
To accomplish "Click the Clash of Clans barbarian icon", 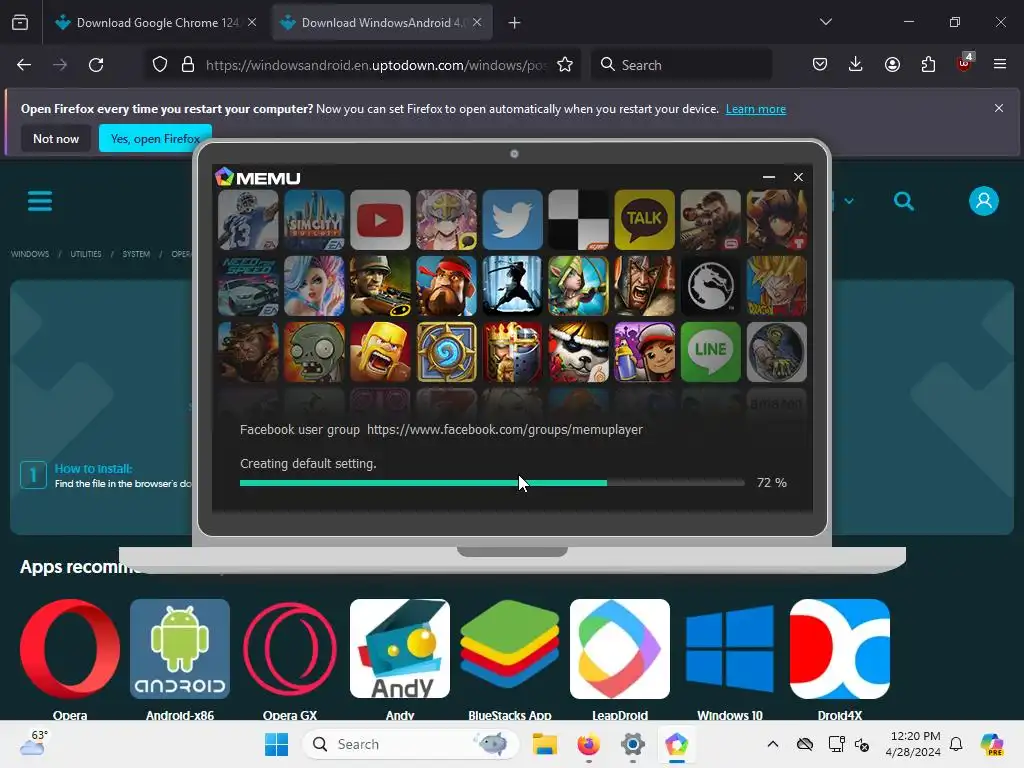I will pos(380,352).
